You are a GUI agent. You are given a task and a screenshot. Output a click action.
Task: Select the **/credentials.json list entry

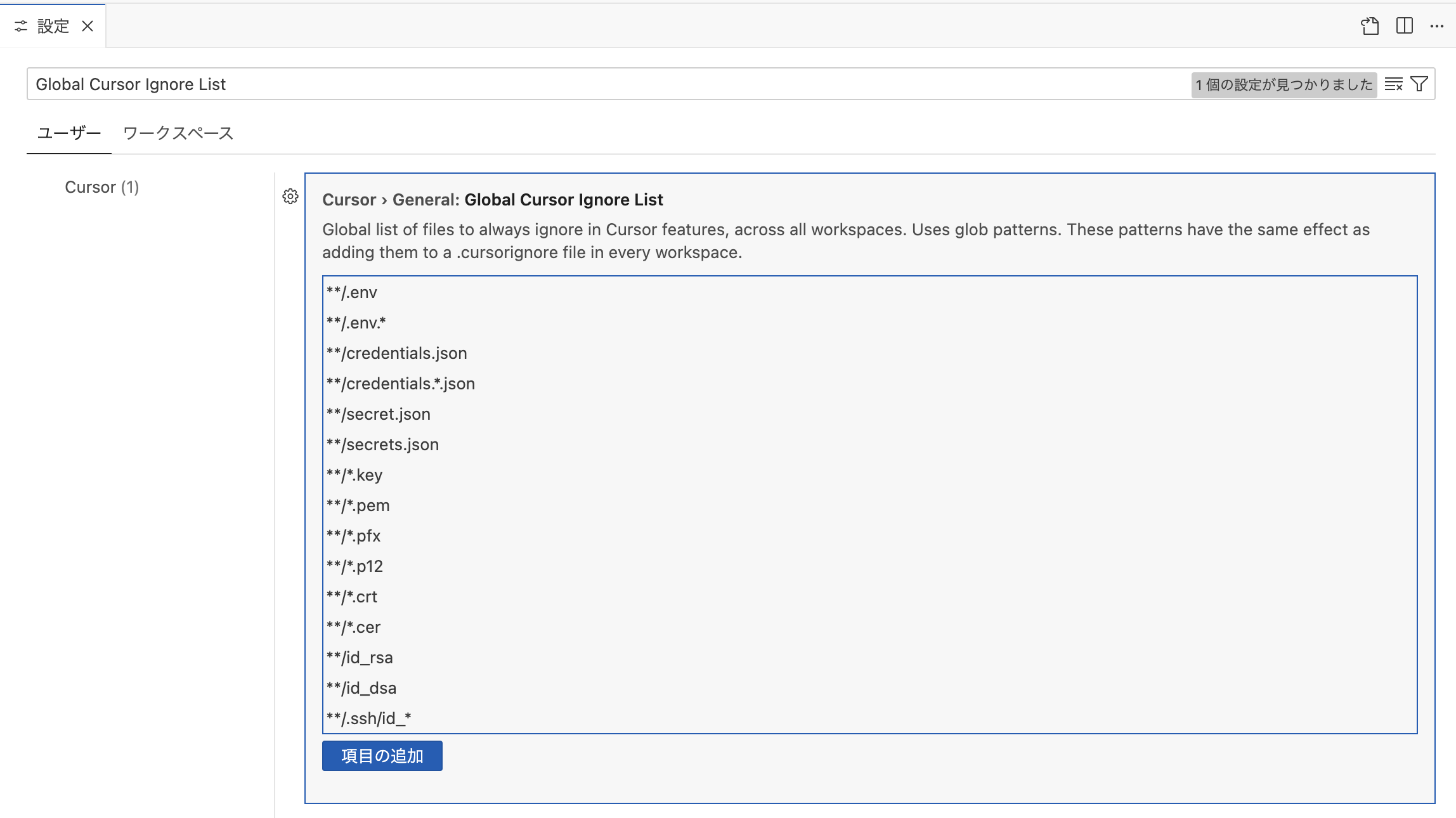tap(397, 353)
